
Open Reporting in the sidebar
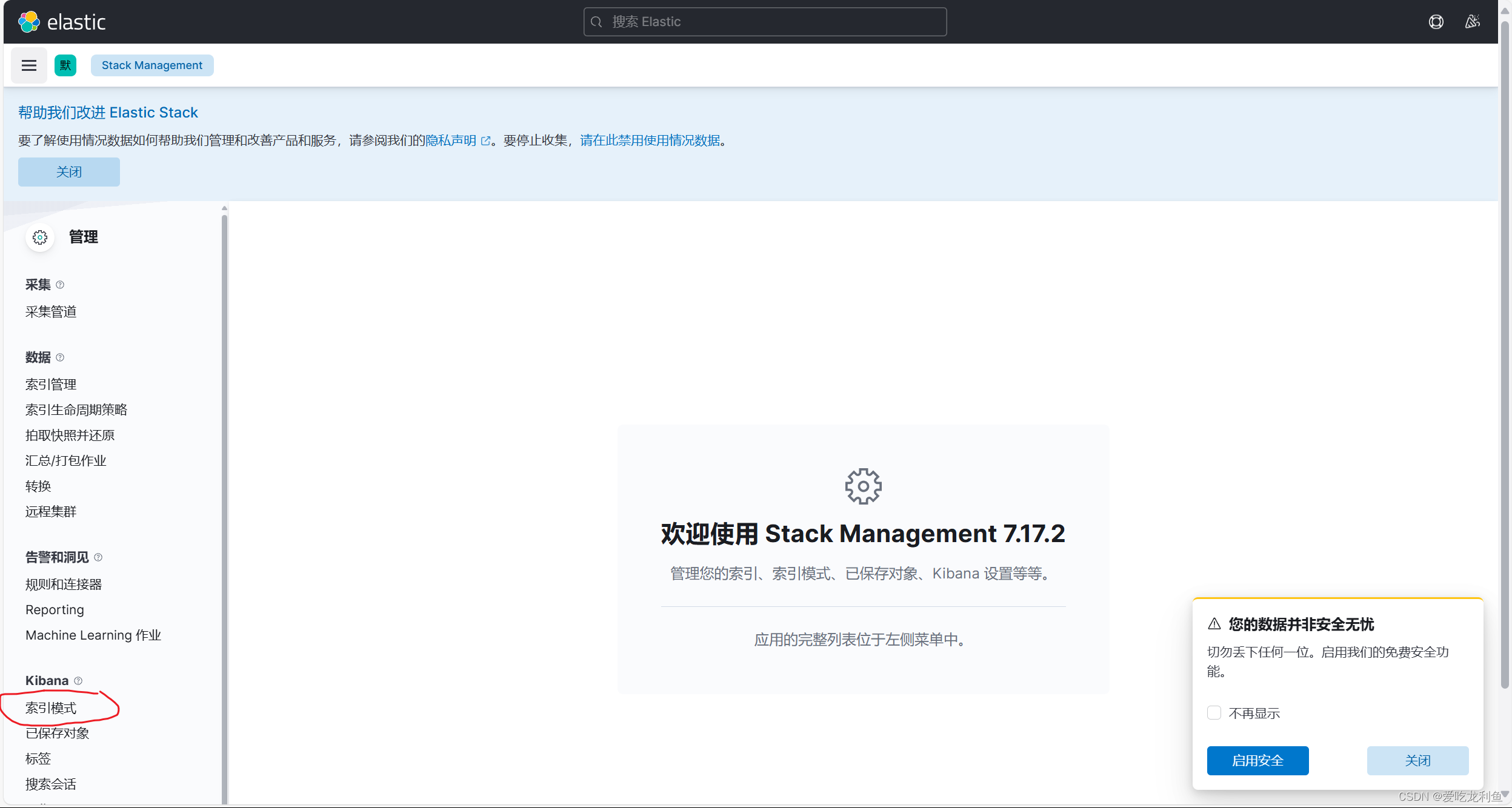click(x=55, y=610)
